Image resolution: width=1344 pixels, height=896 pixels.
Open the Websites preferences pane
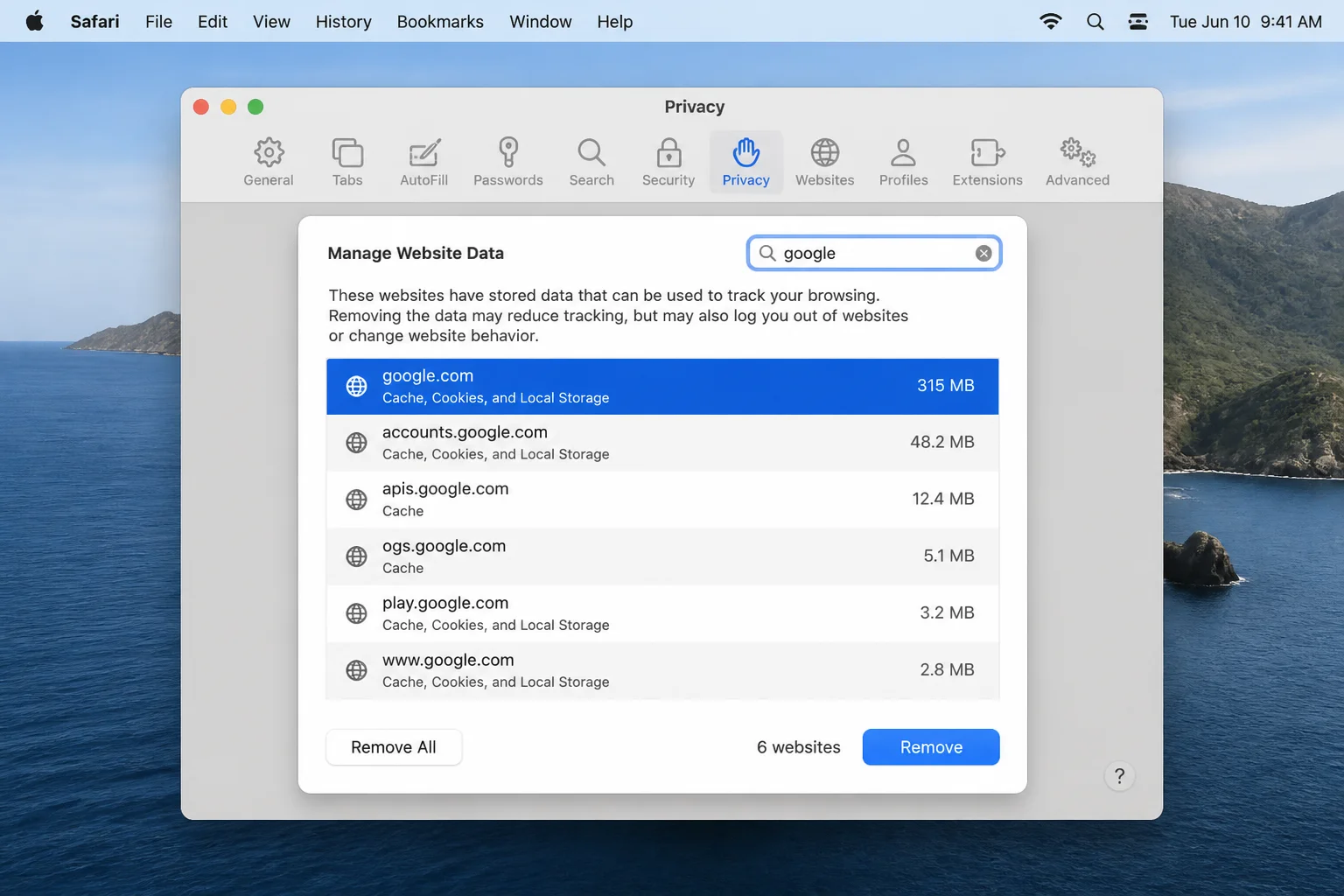click(x=824, y=163)
